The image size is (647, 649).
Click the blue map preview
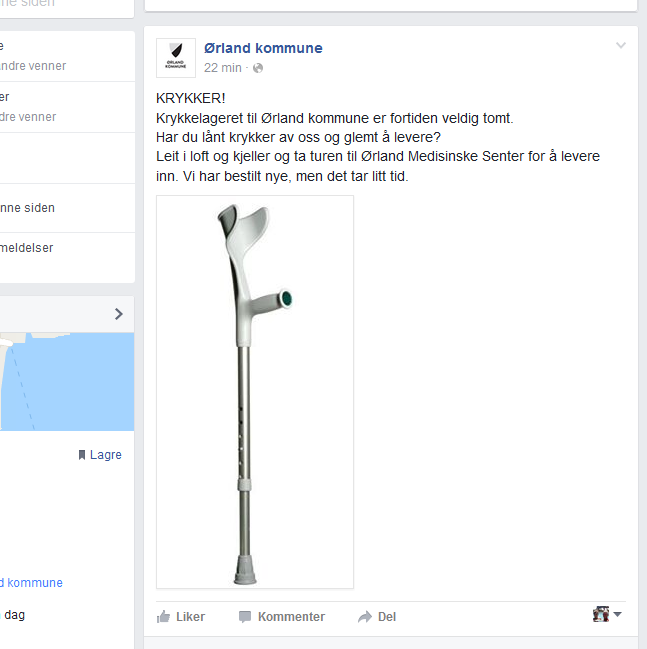click(66, 380)
